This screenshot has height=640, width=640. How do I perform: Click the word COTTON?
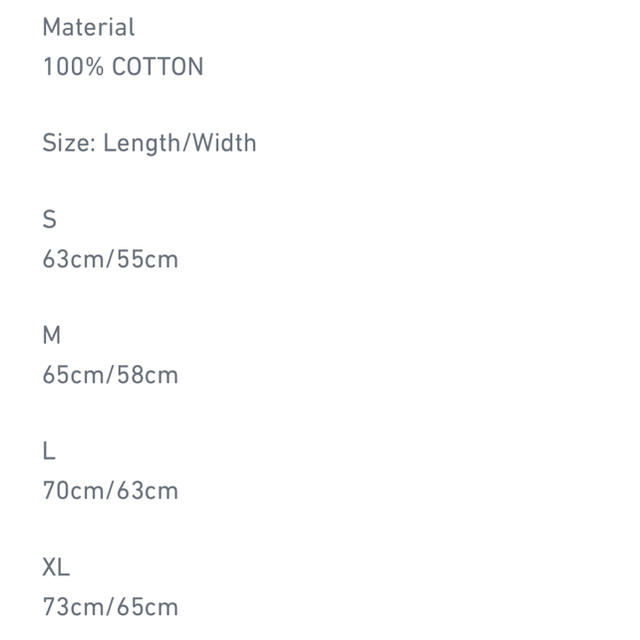(x=158, y=67)
